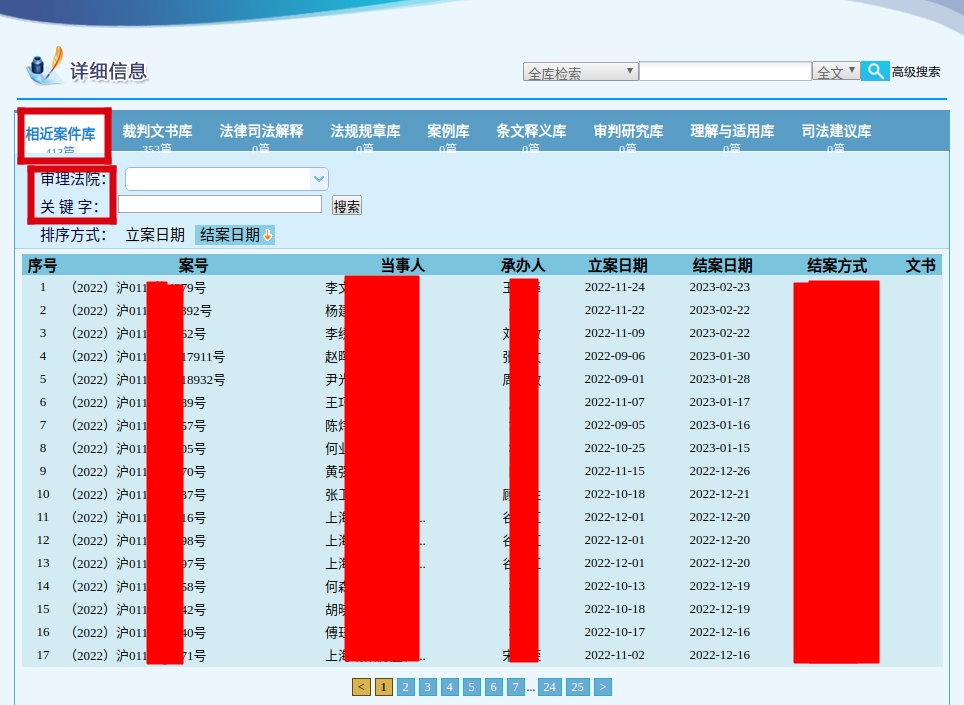Screen dimensions: 964x705
Task: Jump to page 25 of results
Action: click(577, 687)
